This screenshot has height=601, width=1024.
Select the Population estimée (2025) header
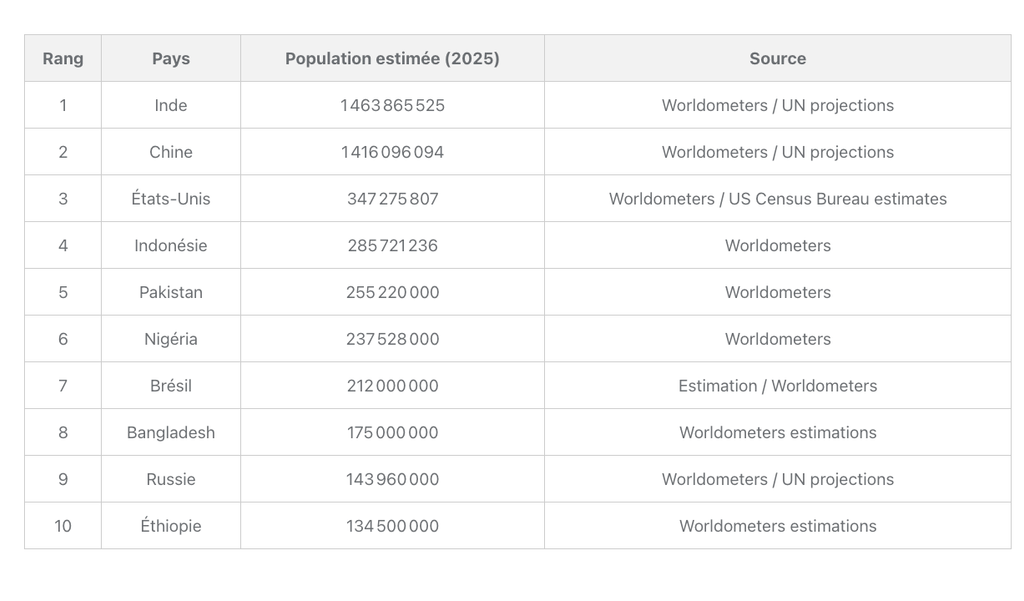pyautogui.click(x=392, y=58)
